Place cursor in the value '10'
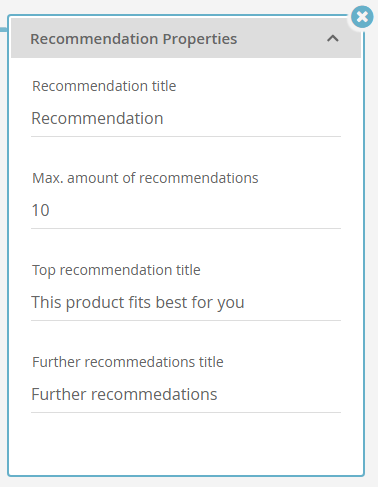This screenshot has width=378, height=487. point(40,210)
